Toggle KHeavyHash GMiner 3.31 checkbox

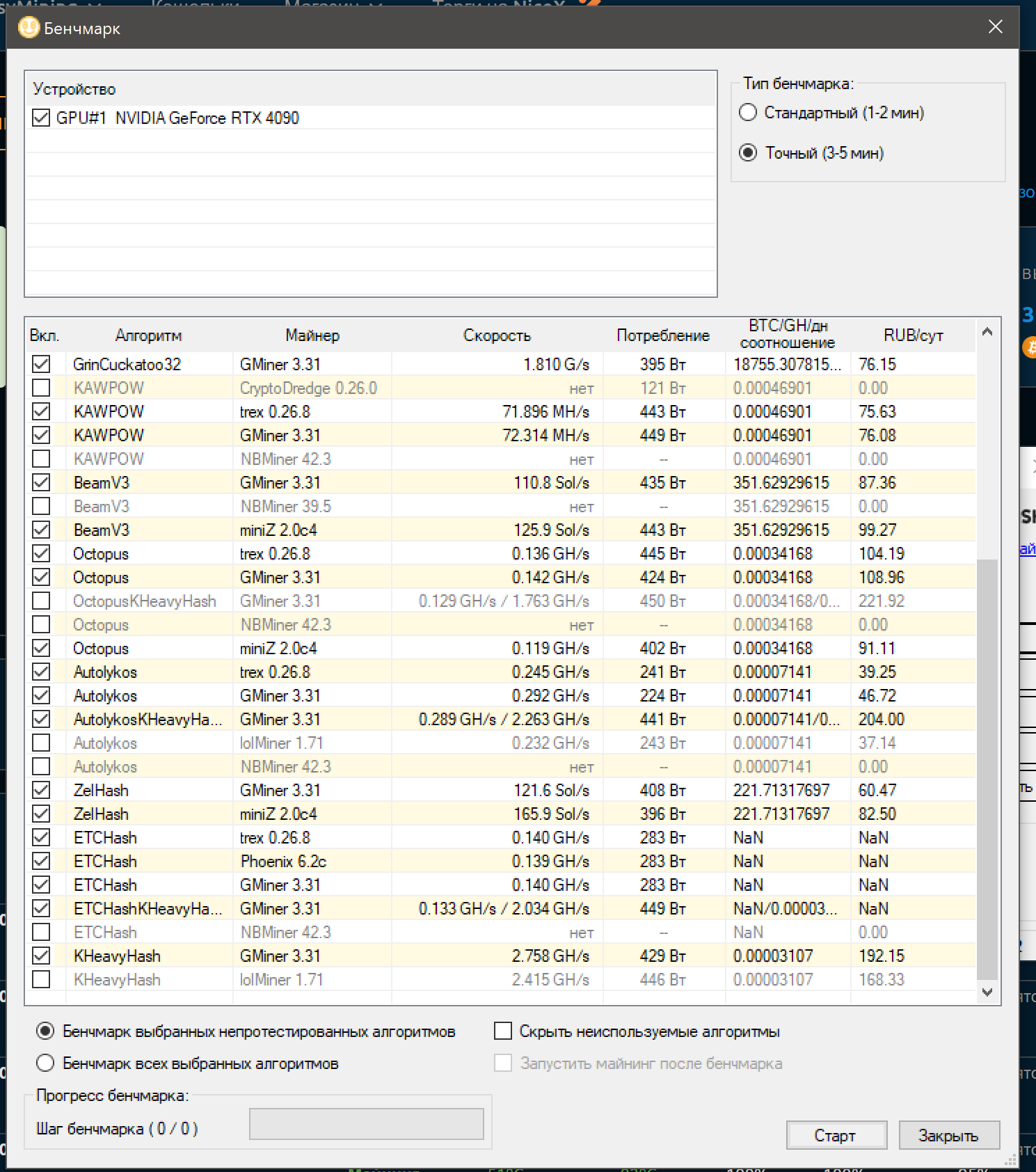pyautogui.click(x=41, y=956)
